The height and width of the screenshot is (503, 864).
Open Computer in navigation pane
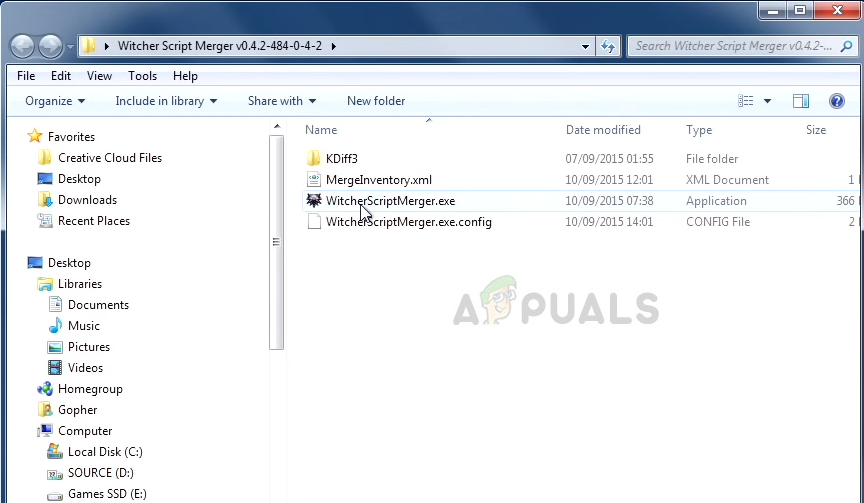pyautogui.click(x=85, y=430)
